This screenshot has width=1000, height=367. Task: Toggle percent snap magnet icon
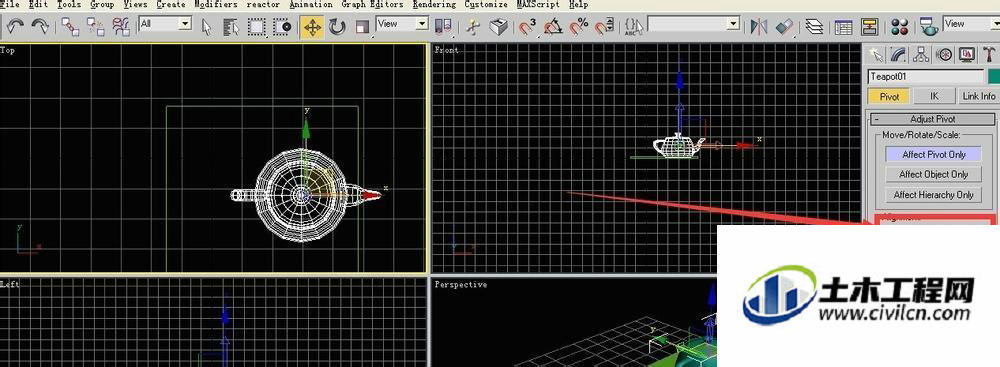tap(579, 27)
